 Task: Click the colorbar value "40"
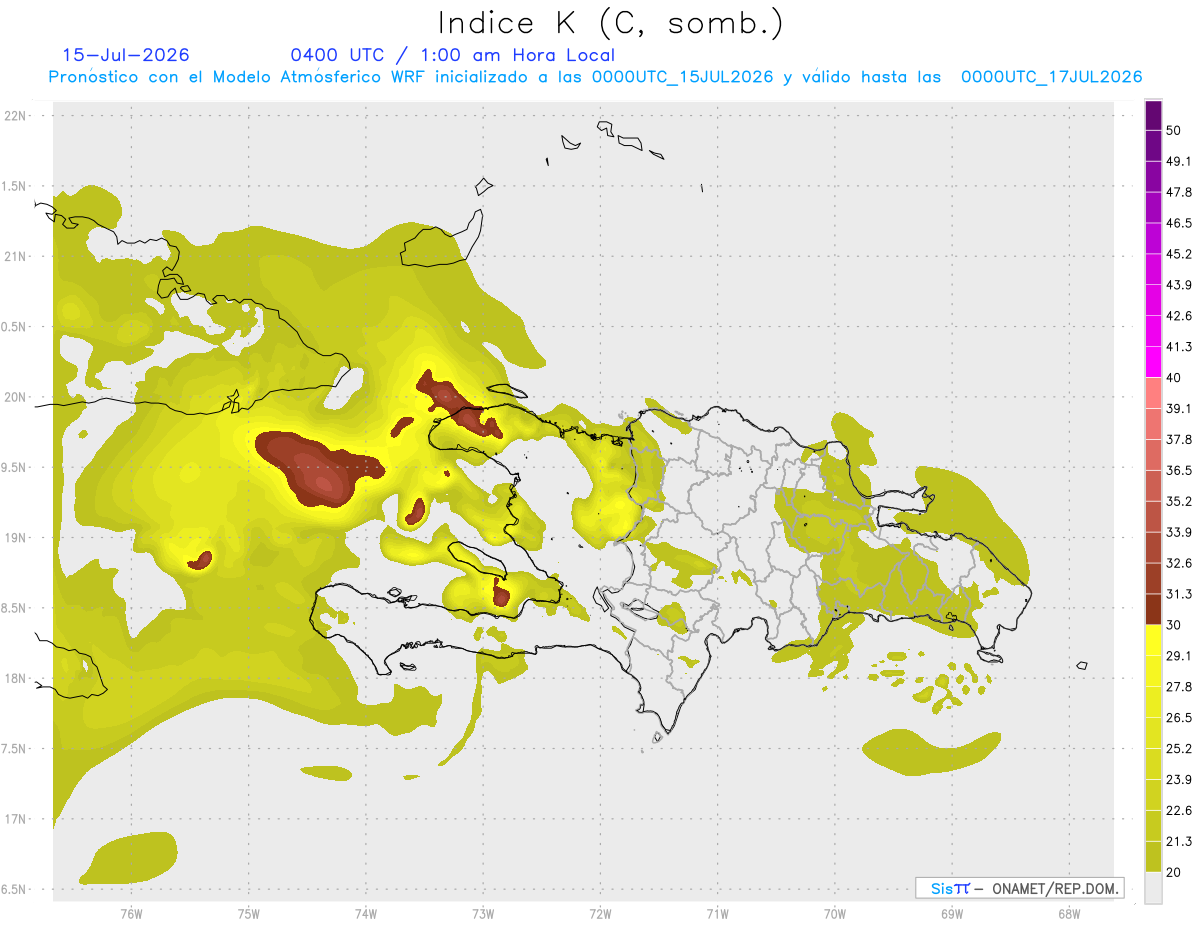tap(1174, 378)
